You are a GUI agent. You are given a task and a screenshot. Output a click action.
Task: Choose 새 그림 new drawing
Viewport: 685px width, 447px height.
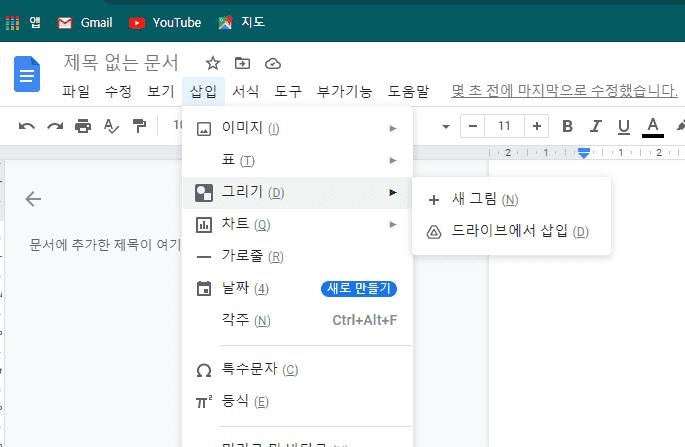(x=511, y=200)
